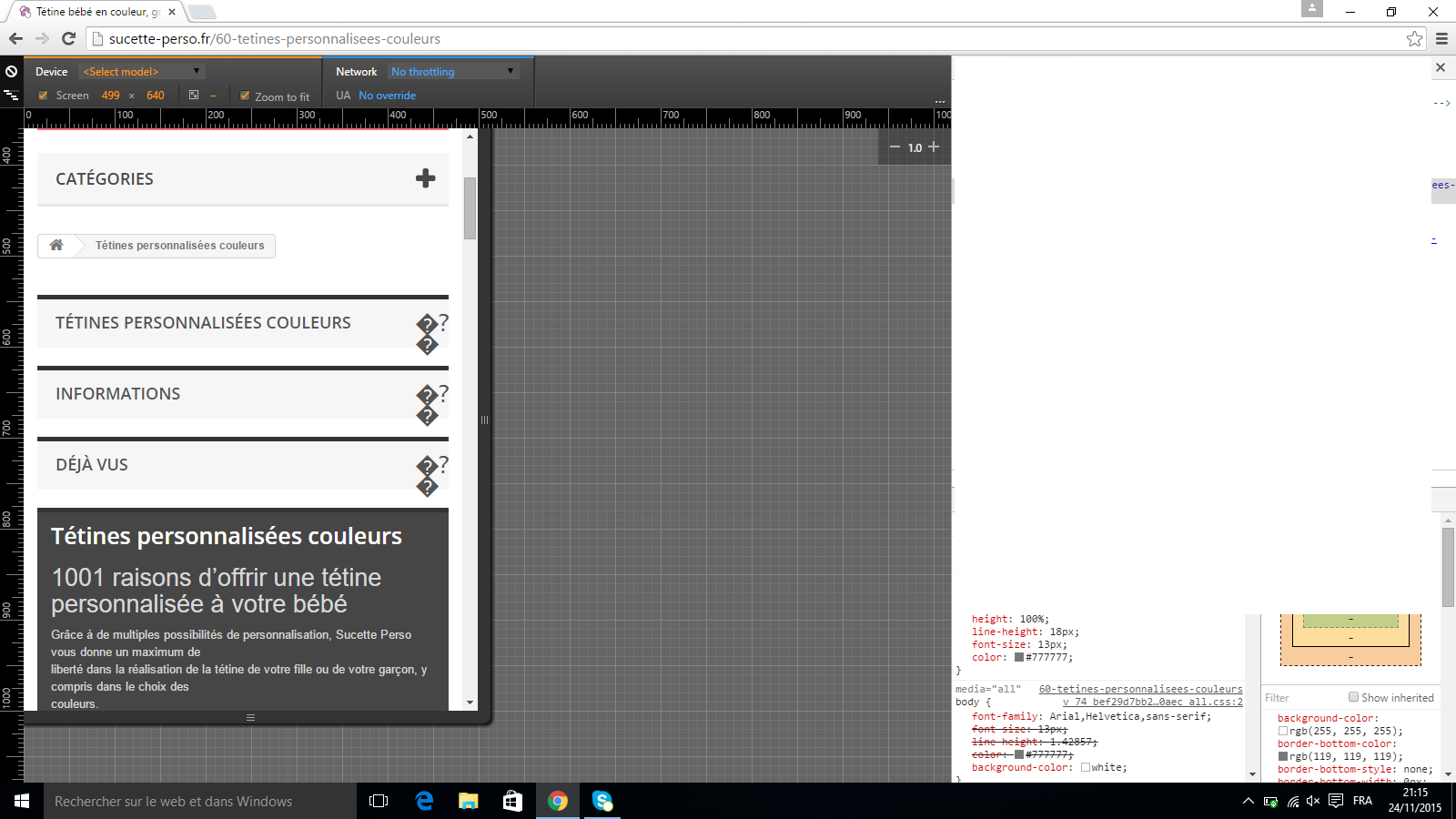This screenshot has width=1456, height=819.
Task: Open the Chrome menu
Action: pyautogui.click(x=1441, y=38)
